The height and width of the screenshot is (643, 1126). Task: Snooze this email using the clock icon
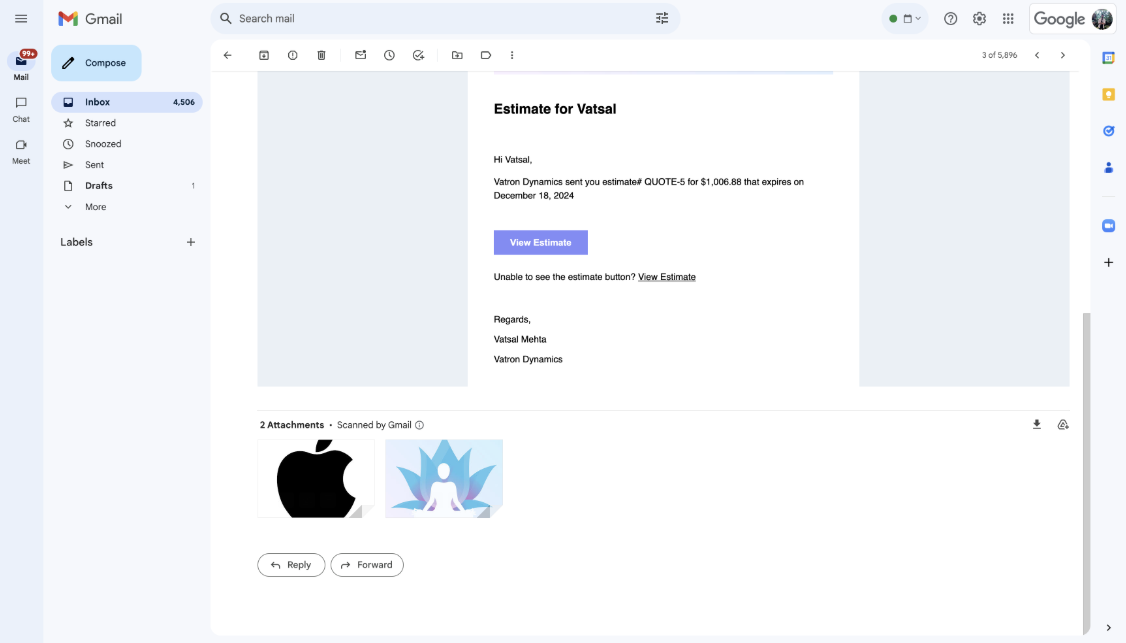(x=389, y=55)
